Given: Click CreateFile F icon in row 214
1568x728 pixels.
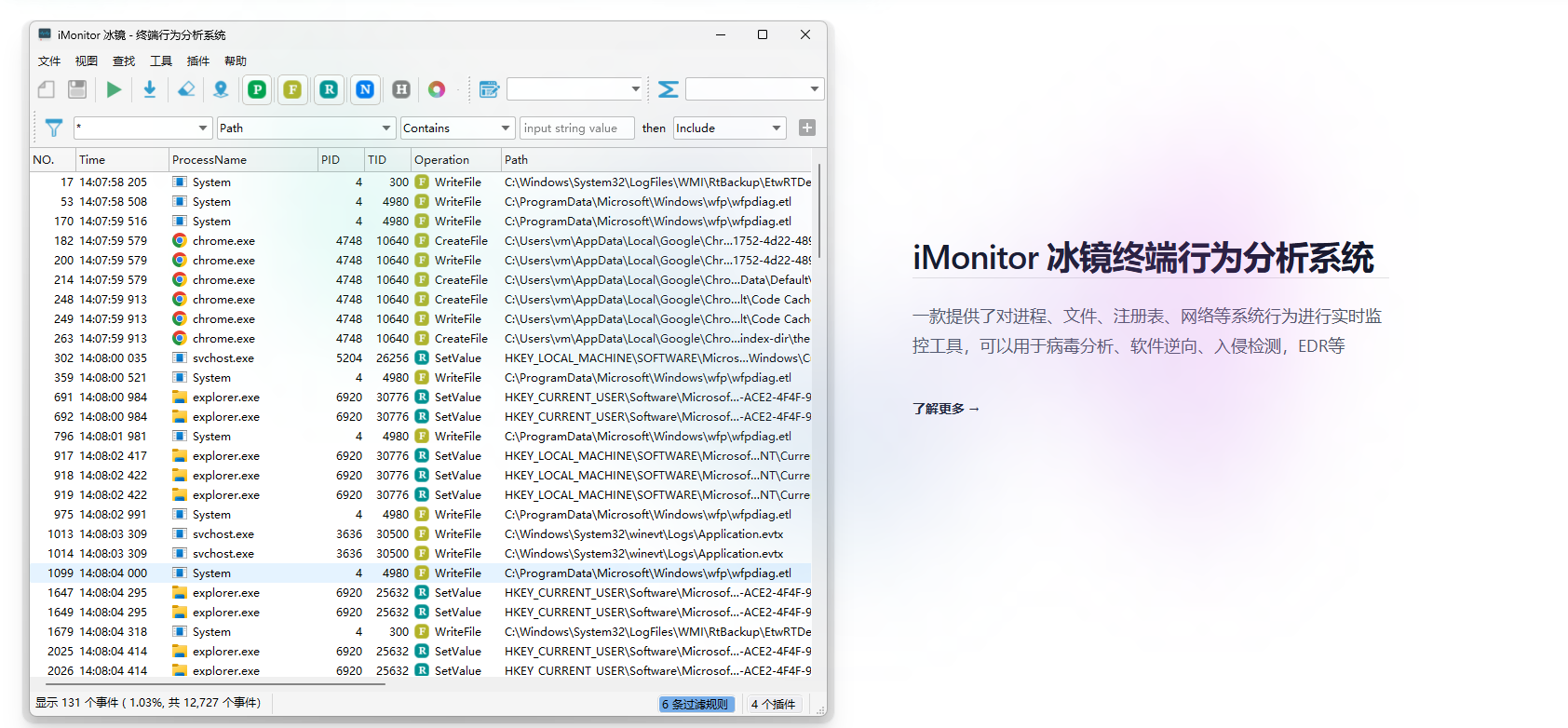Looking at the screenshot, I should (422, 279).
